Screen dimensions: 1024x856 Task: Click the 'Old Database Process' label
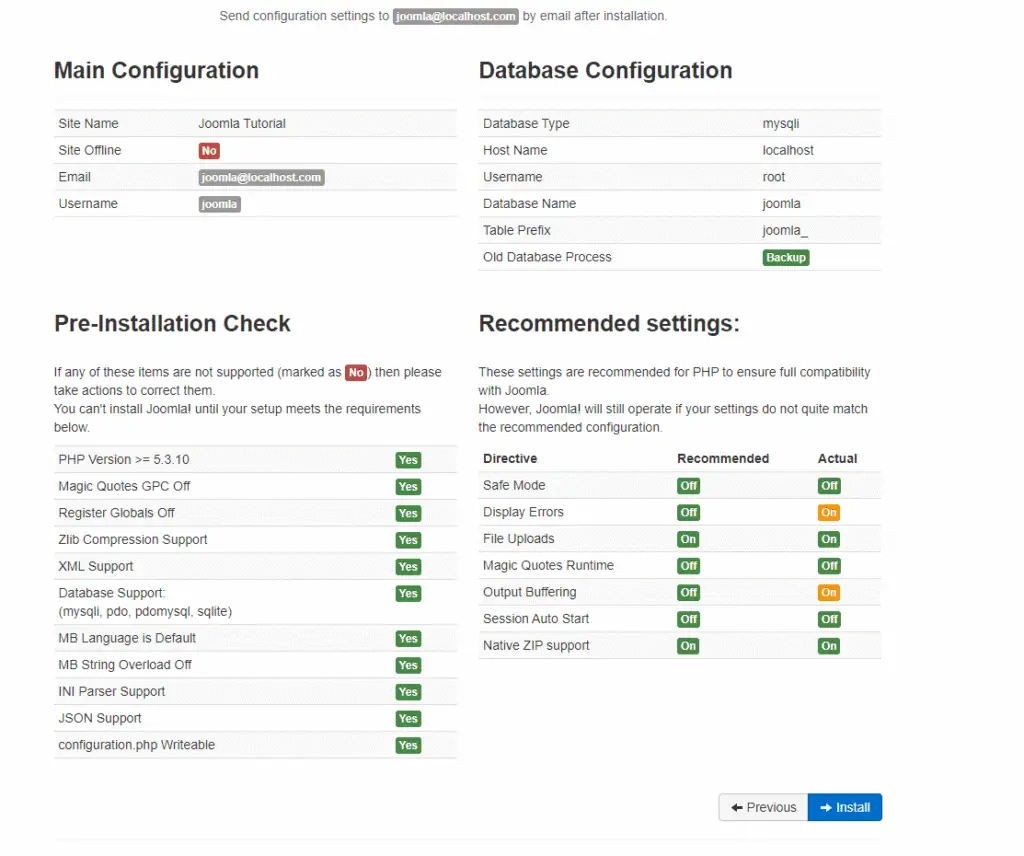547,257
